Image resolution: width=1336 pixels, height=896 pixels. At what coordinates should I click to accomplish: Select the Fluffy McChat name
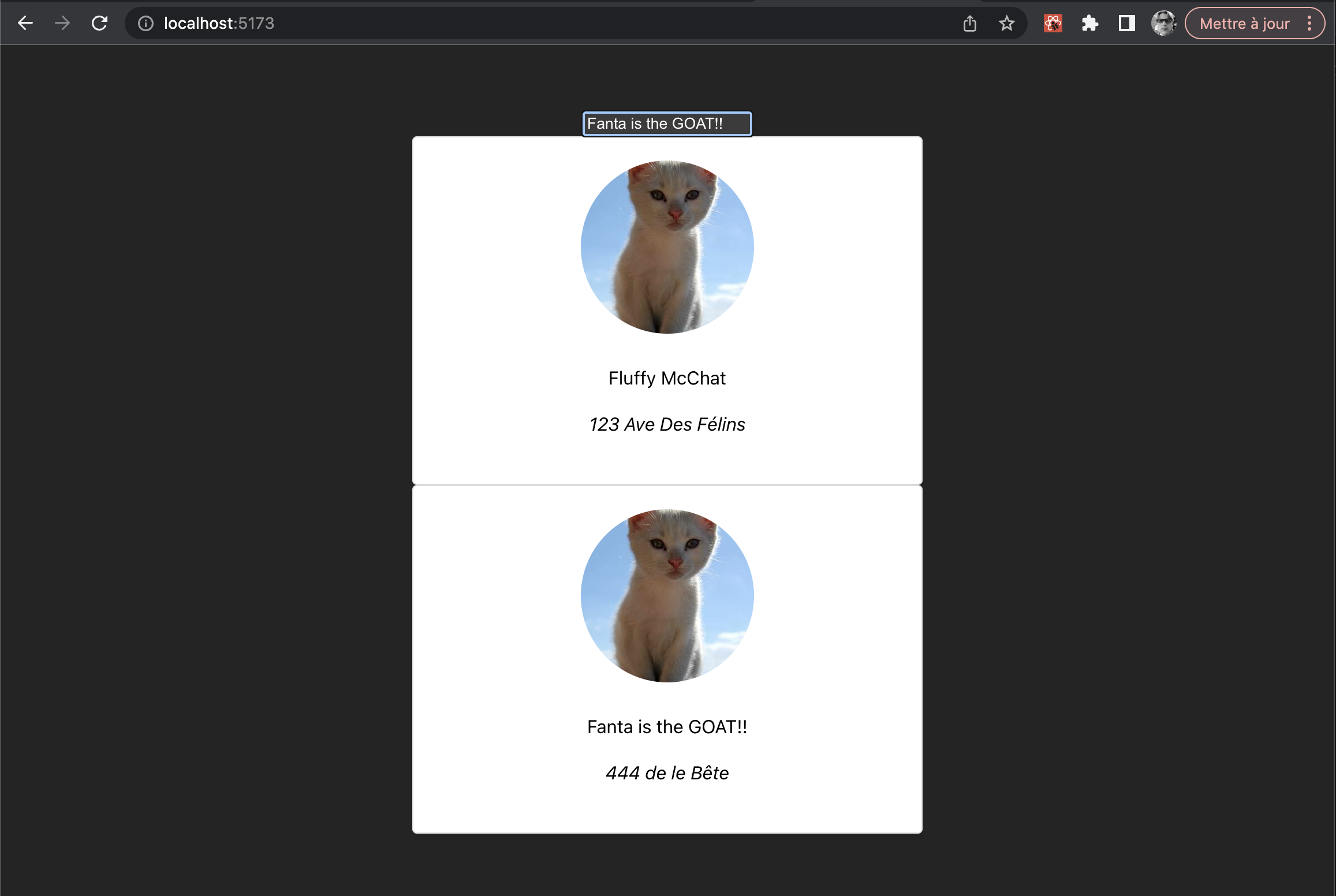point(667,378)
